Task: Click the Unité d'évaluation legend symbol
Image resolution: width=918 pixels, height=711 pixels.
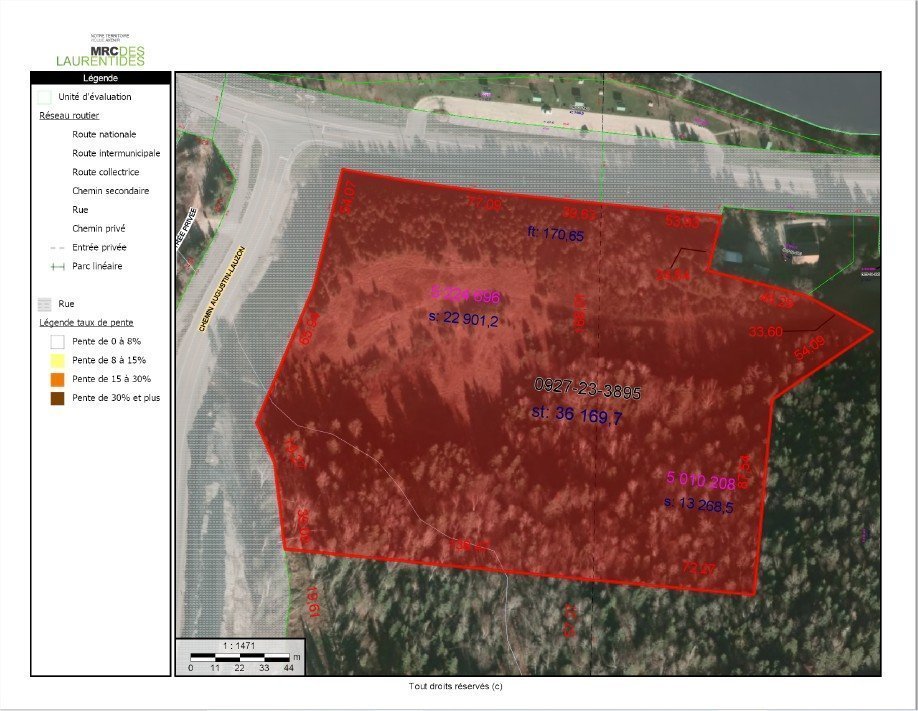Action: click(x=44, y=97)
